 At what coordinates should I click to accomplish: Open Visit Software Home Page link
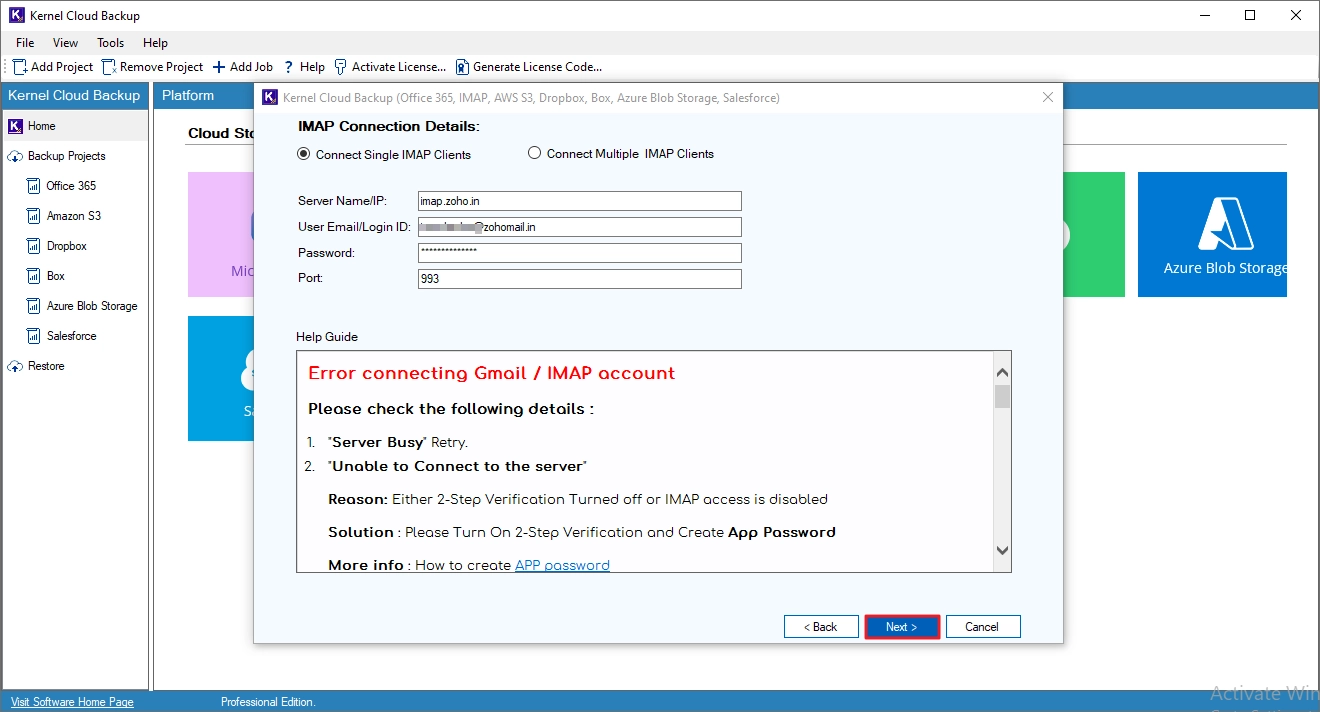pos(72,702)
